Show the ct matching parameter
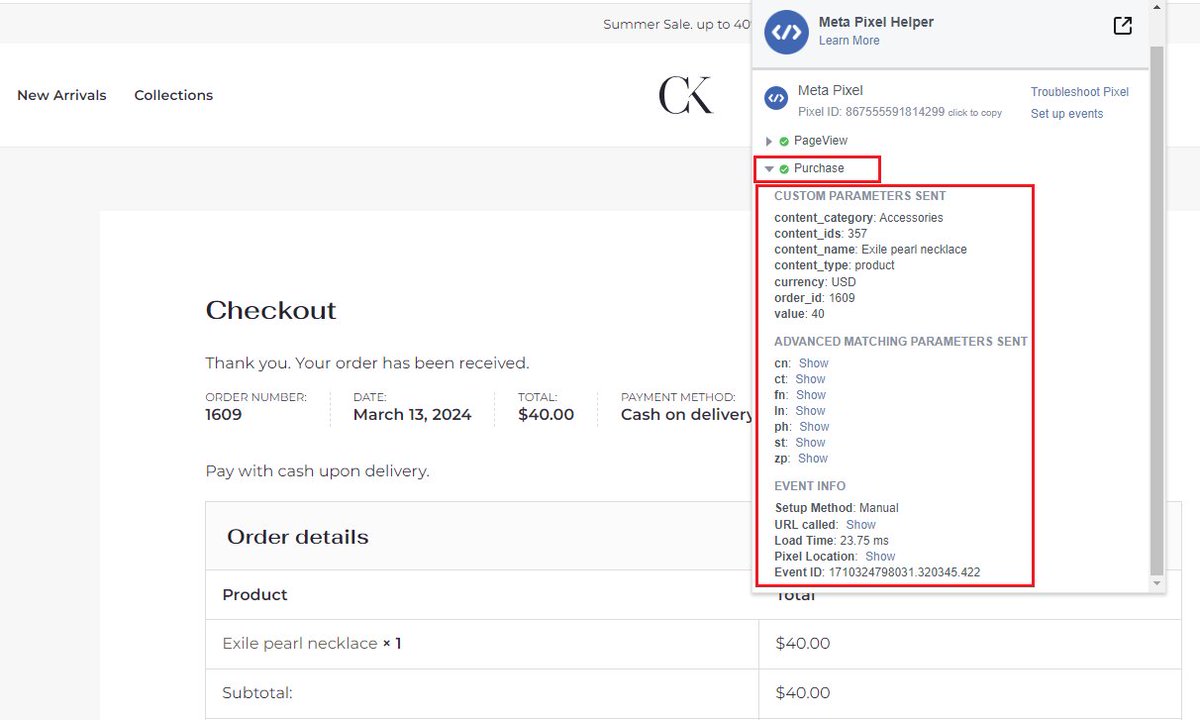Viewport: 1200px width, 720px height. click(x=810, y=379)
